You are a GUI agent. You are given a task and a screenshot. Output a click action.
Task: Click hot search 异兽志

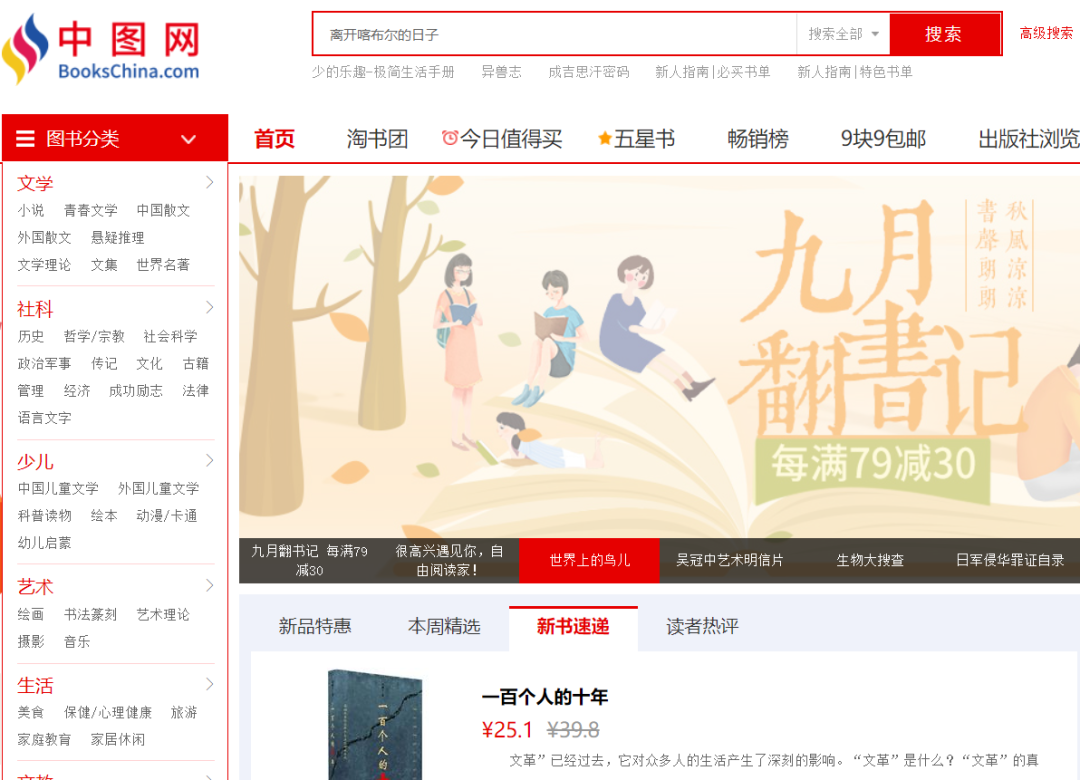[x=501, y=72]
